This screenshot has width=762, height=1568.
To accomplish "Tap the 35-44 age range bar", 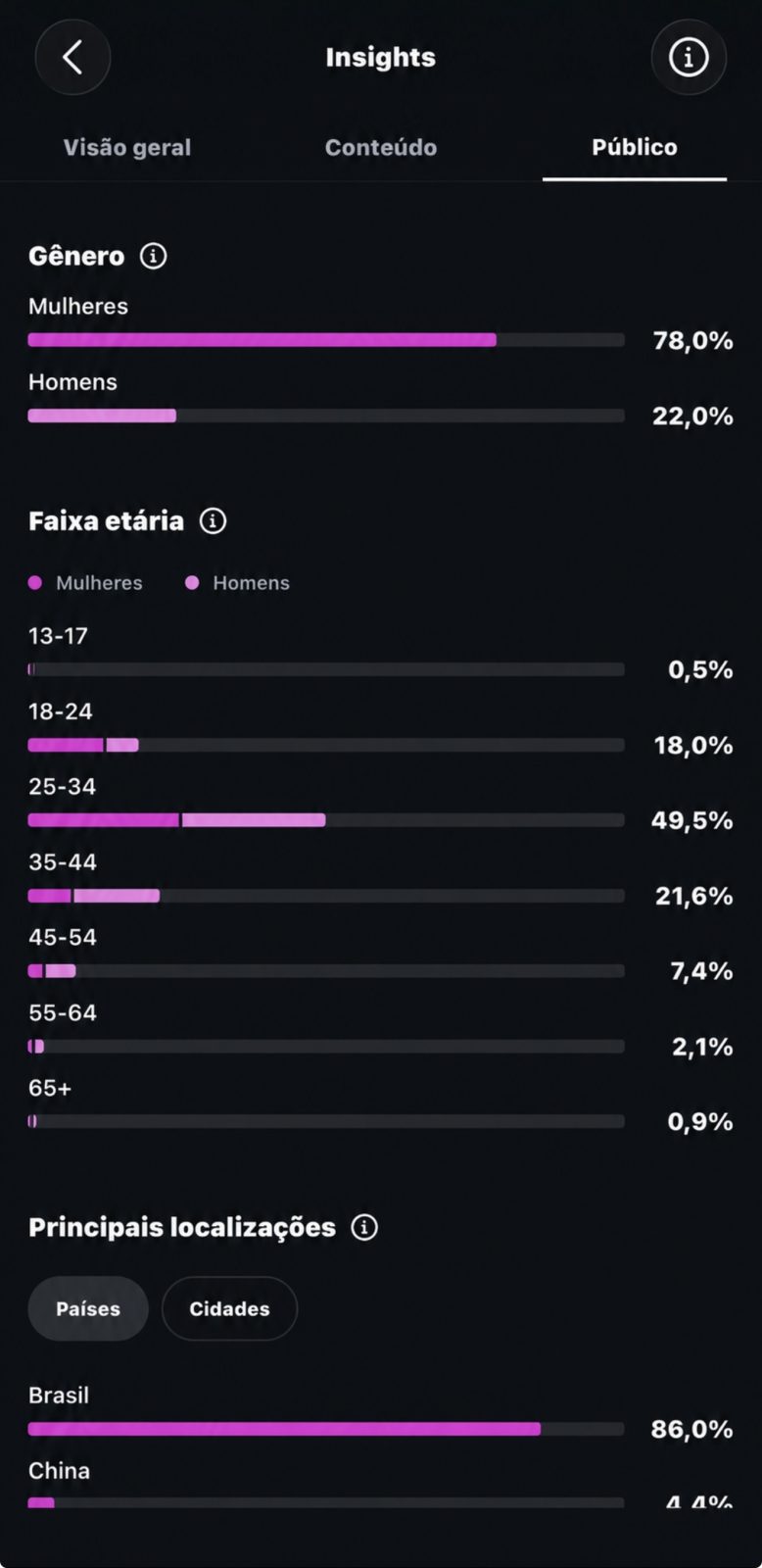I will 326,896.
